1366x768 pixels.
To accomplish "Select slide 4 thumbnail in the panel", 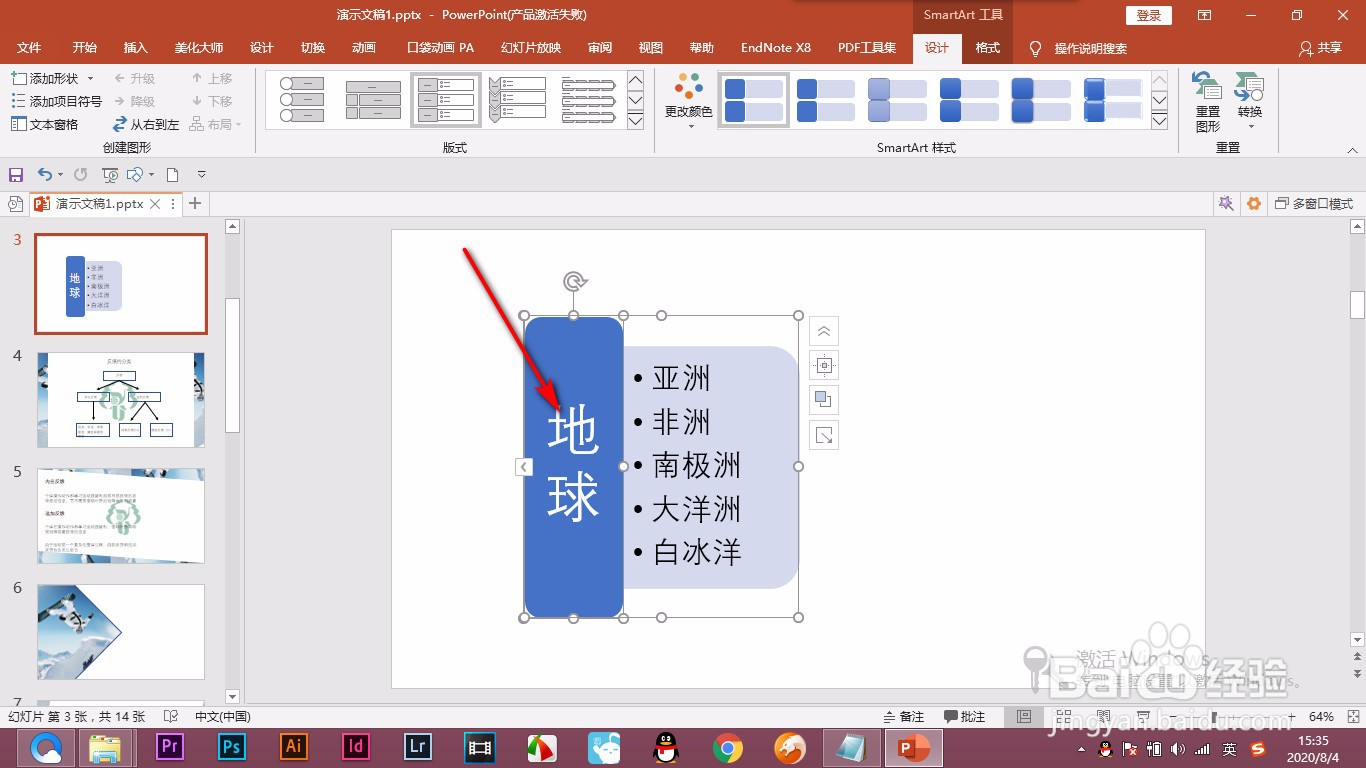I will pos(121,399).
